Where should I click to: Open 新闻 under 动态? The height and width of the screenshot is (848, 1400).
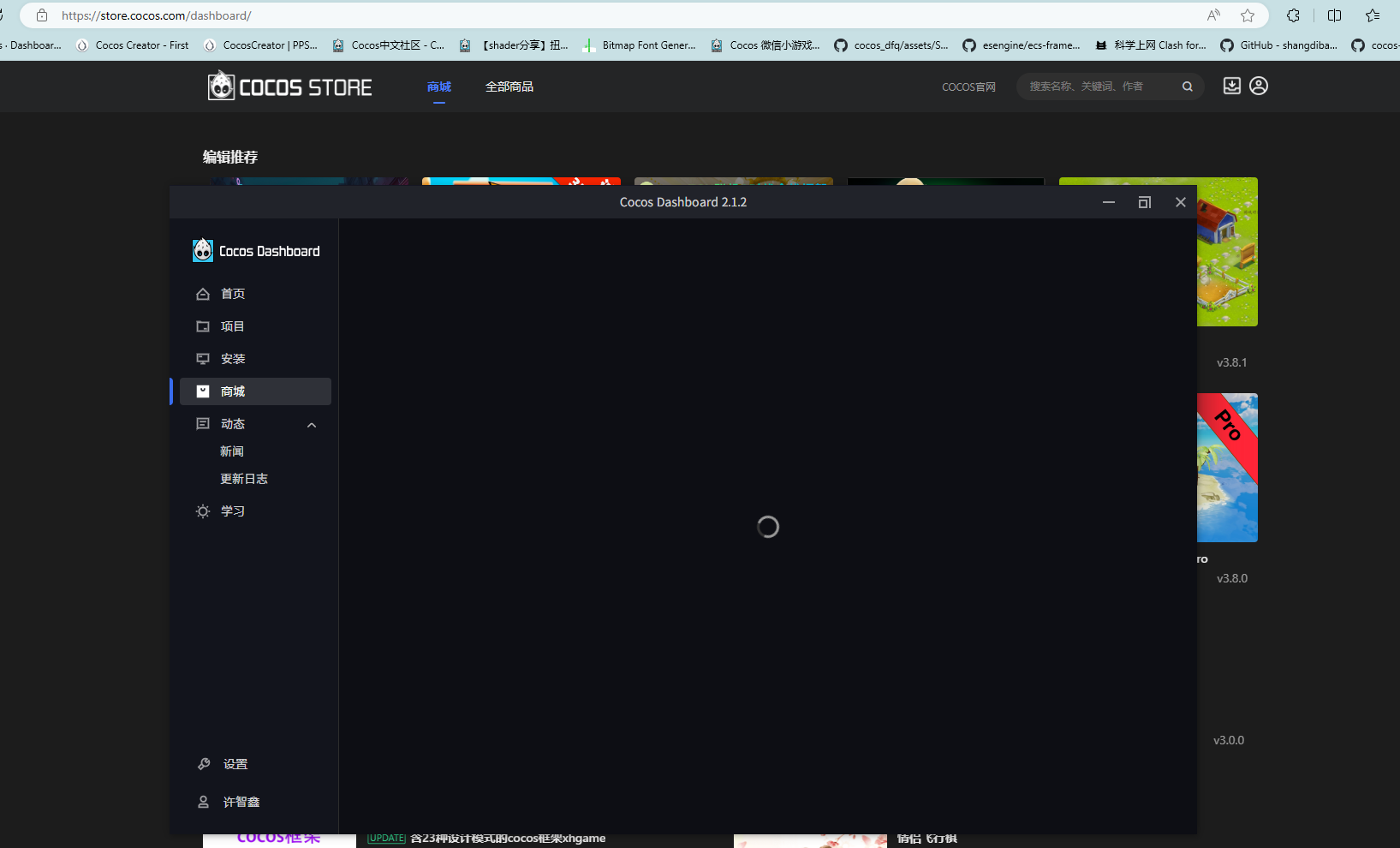(x=232, y=451)
